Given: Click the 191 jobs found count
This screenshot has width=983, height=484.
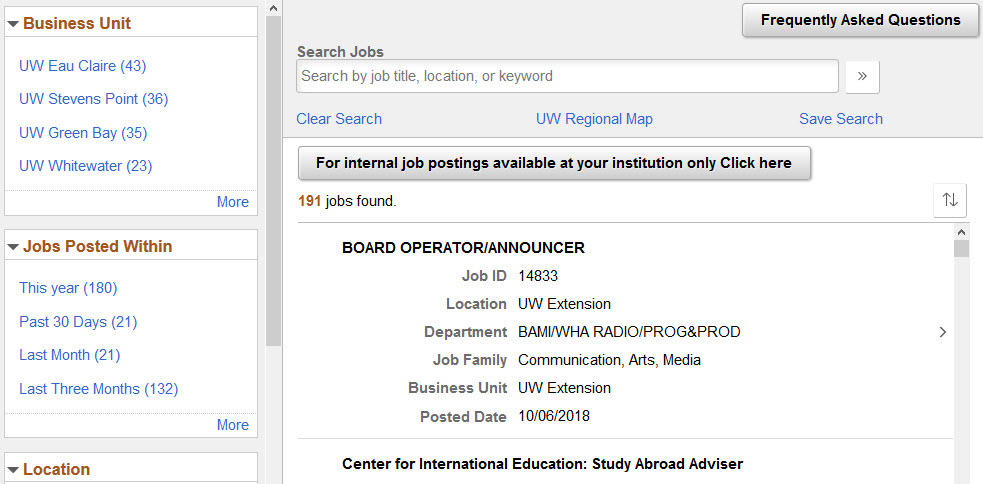Looking at the screenshot, I should 347,202.
